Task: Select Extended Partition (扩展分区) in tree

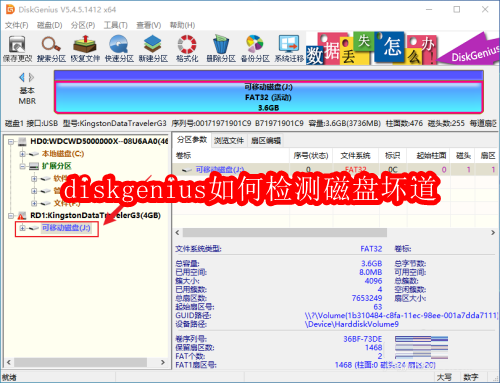Action: click(x=57, y=166)
